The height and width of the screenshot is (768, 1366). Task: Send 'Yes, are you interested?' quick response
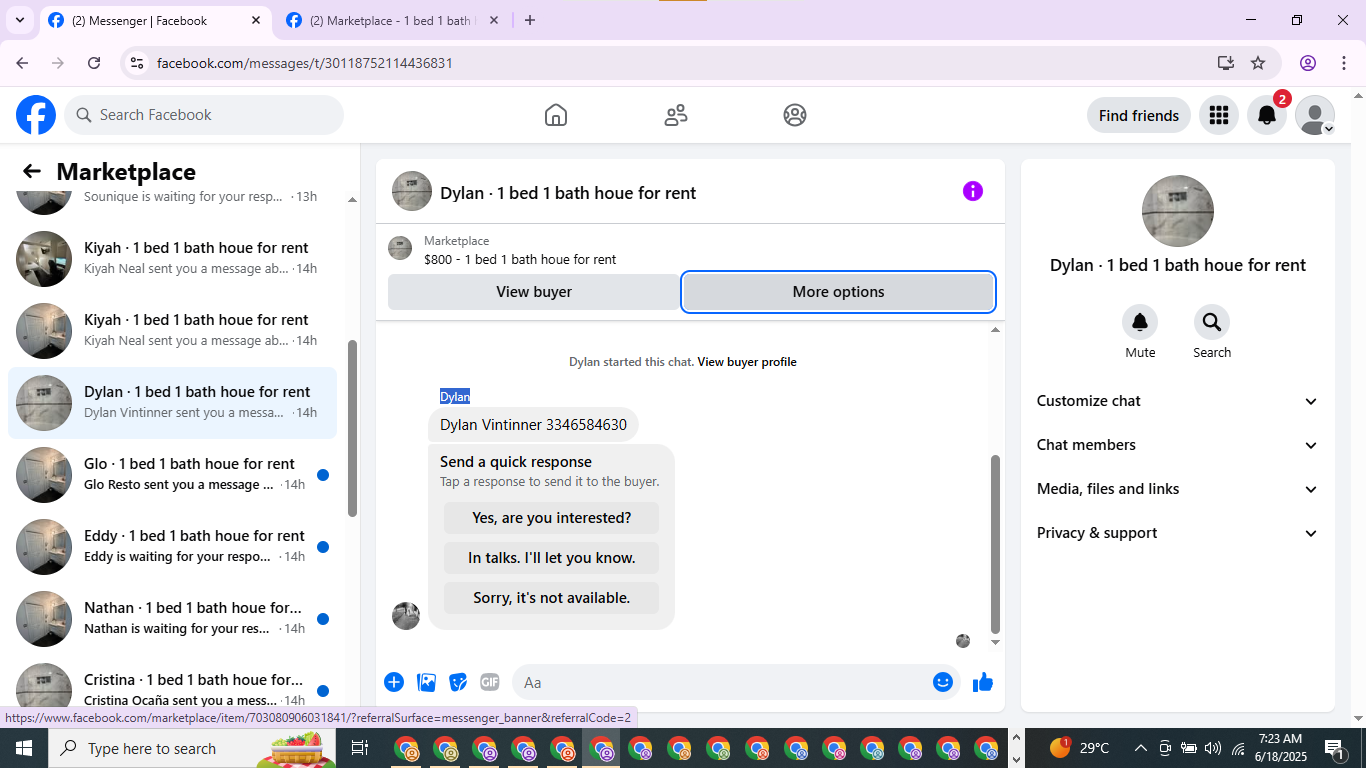551,518
